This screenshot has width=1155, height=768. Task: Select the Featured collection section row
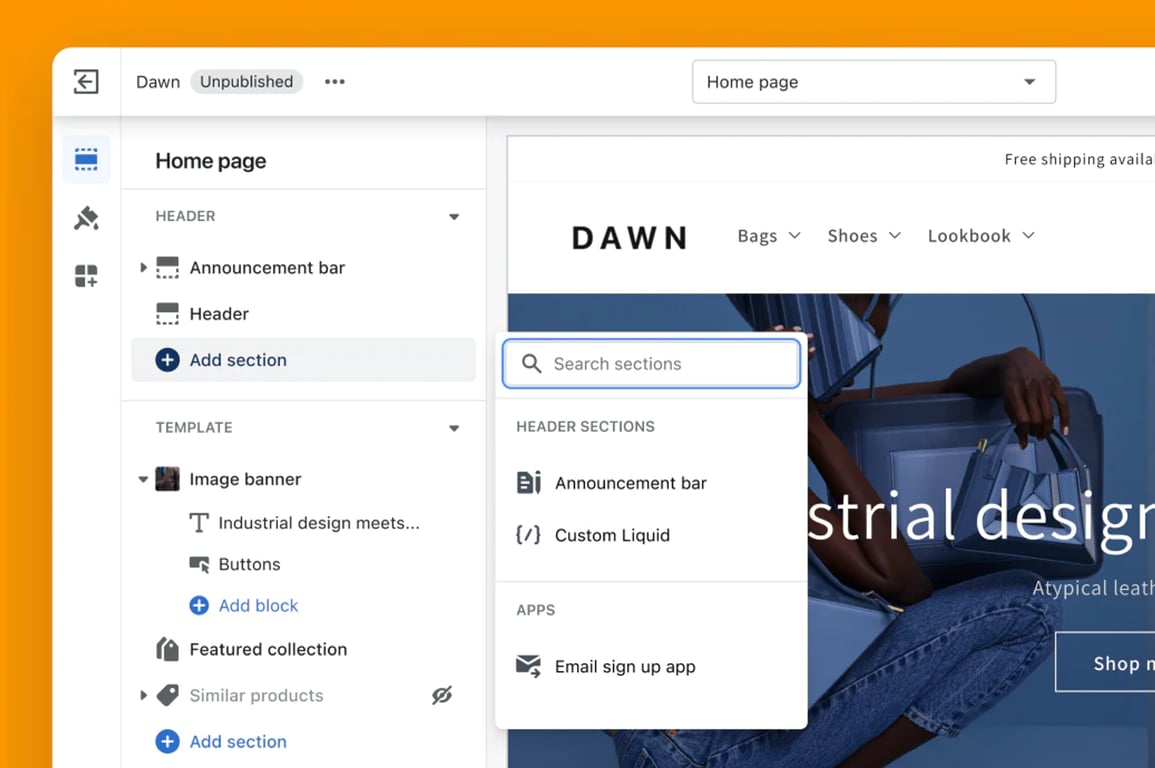[303, 649]
